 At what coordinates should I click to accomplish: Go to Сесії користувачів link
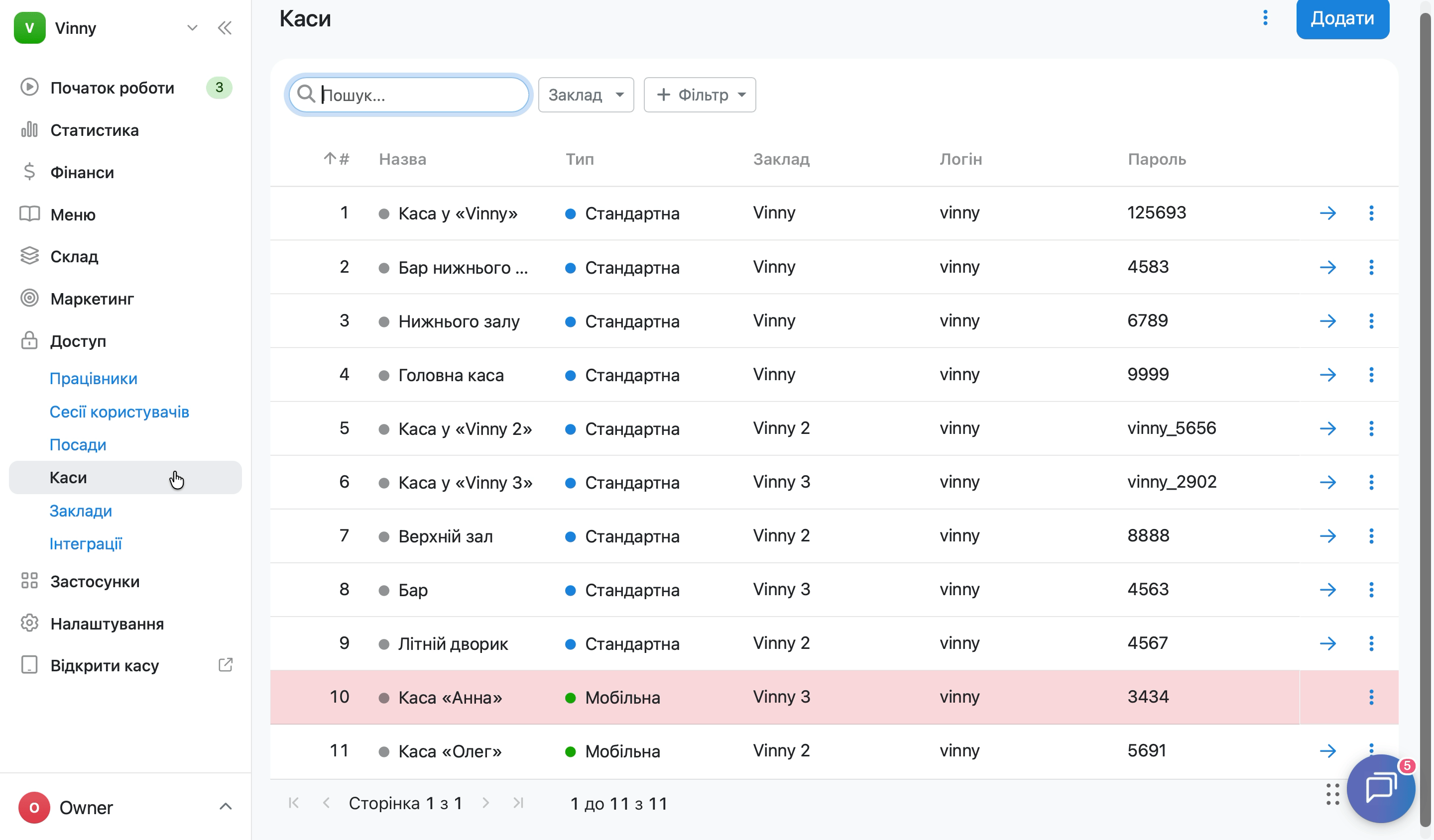(x=119, y=411)
